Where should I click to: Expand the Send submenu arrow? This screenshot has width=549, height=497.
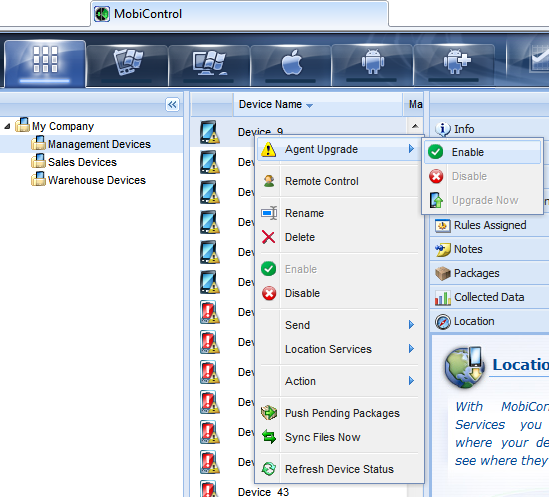tap(411, 325)
